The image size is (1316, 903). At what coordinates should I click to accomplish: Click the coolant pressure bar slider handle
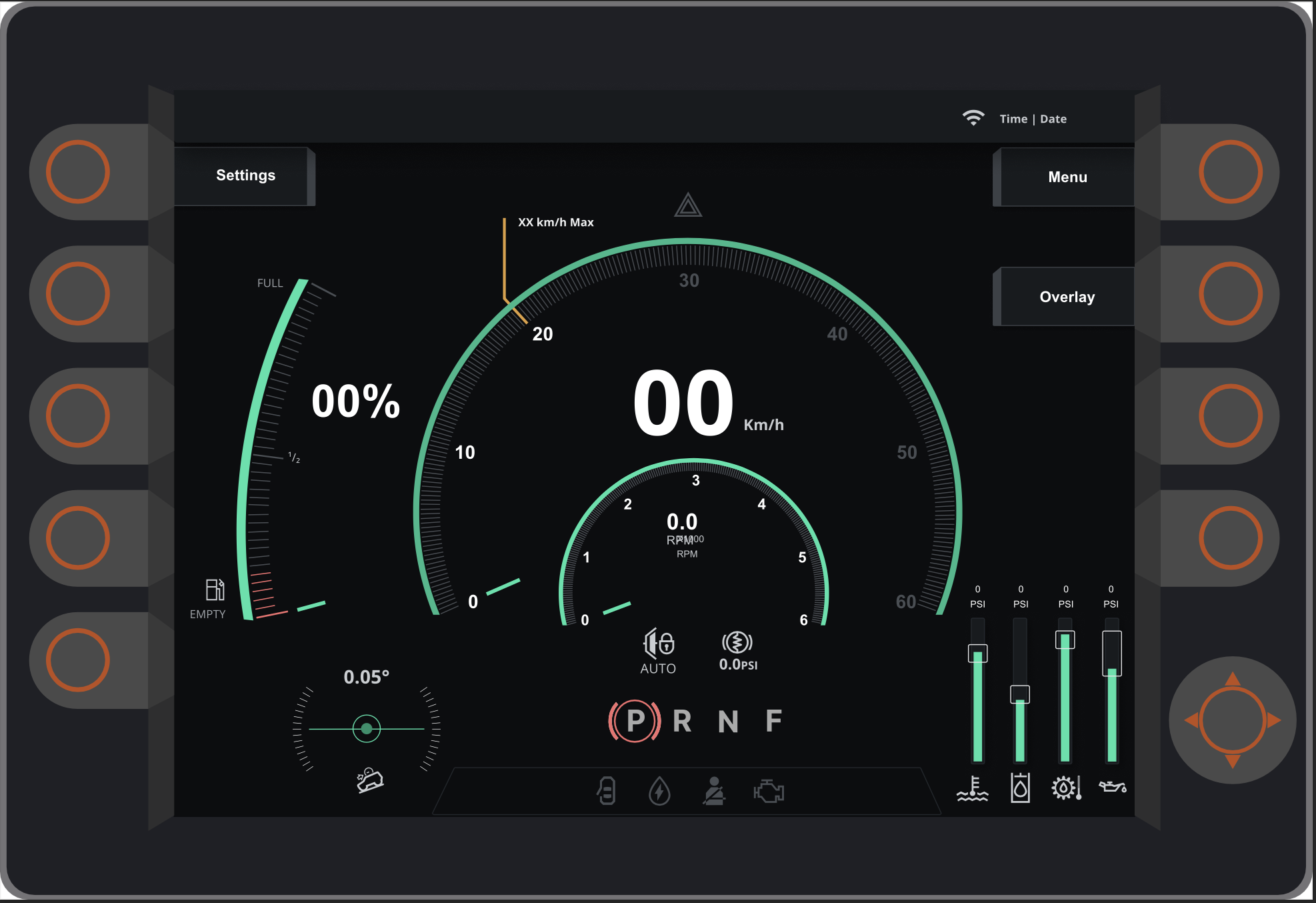pos(977,653)
